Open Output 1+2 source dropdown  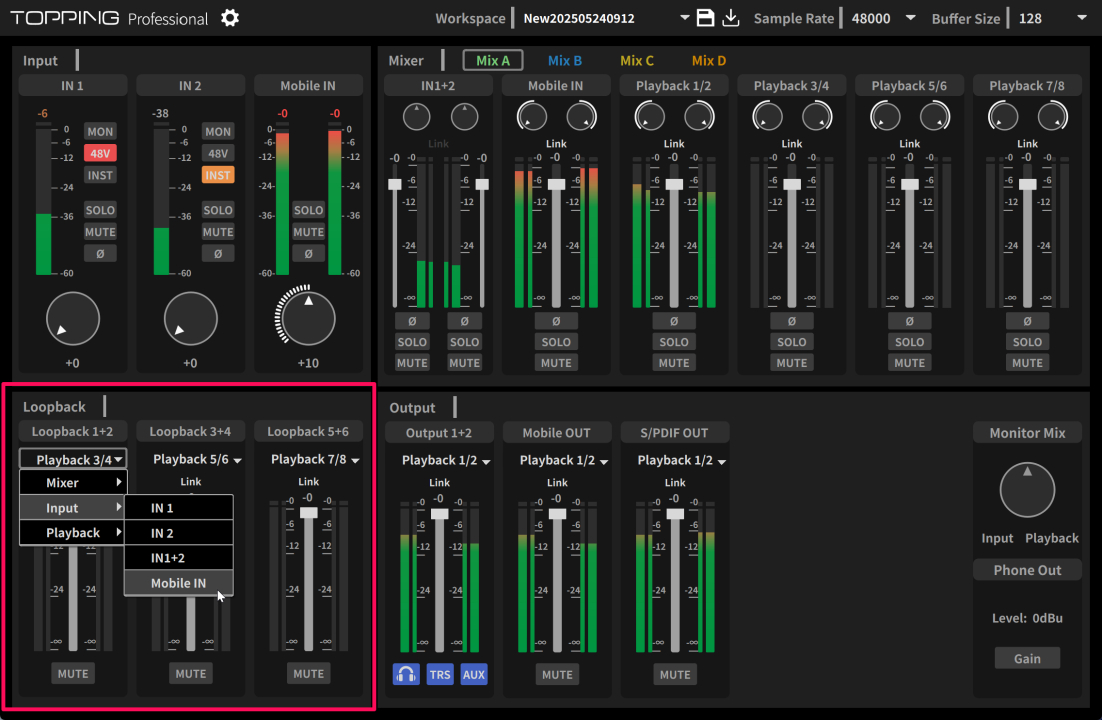(x=446, y=460)
